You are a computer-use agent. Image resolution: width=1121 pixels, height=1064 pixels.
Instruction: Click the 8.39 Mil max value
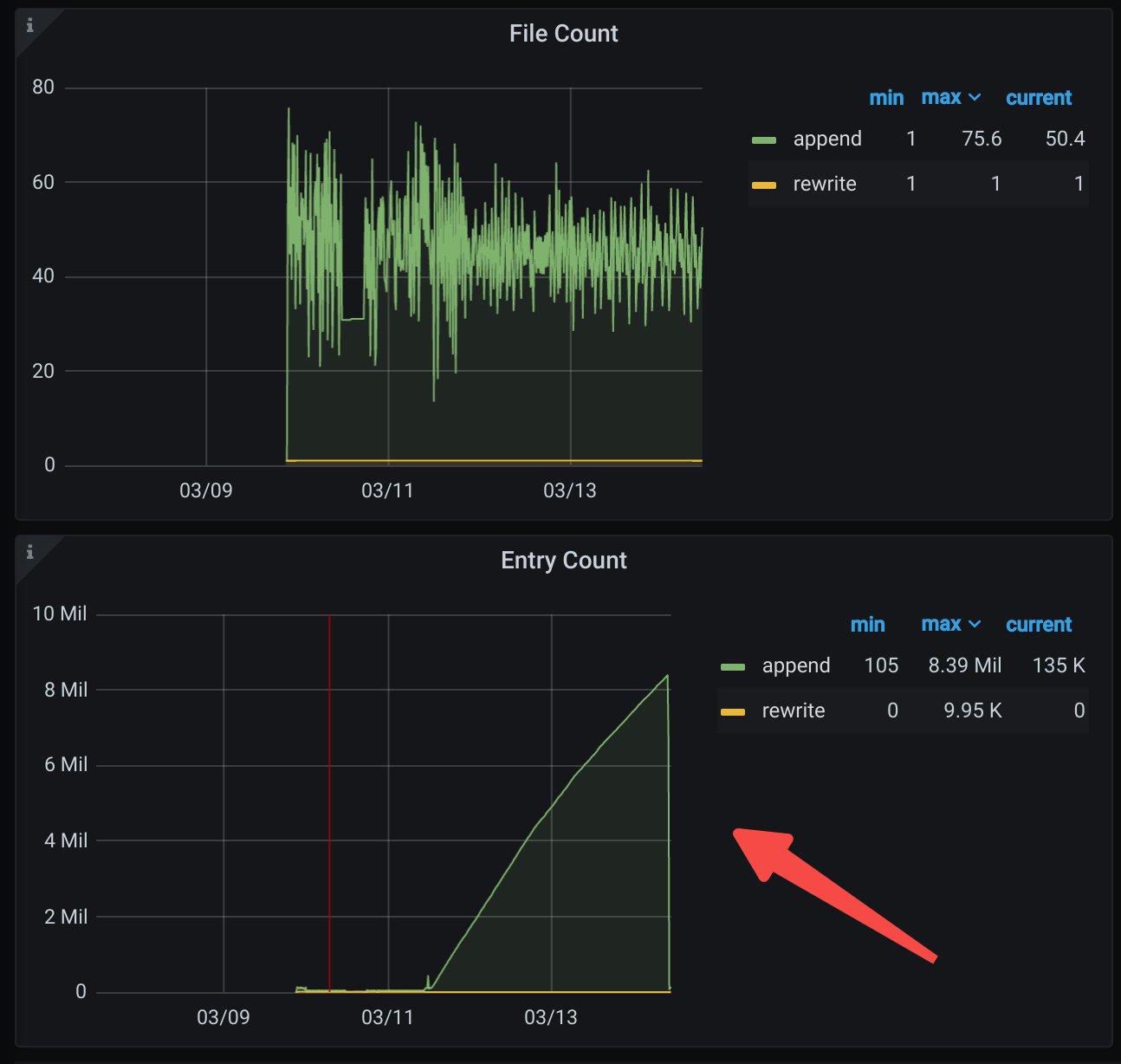[x=964, y=665]
